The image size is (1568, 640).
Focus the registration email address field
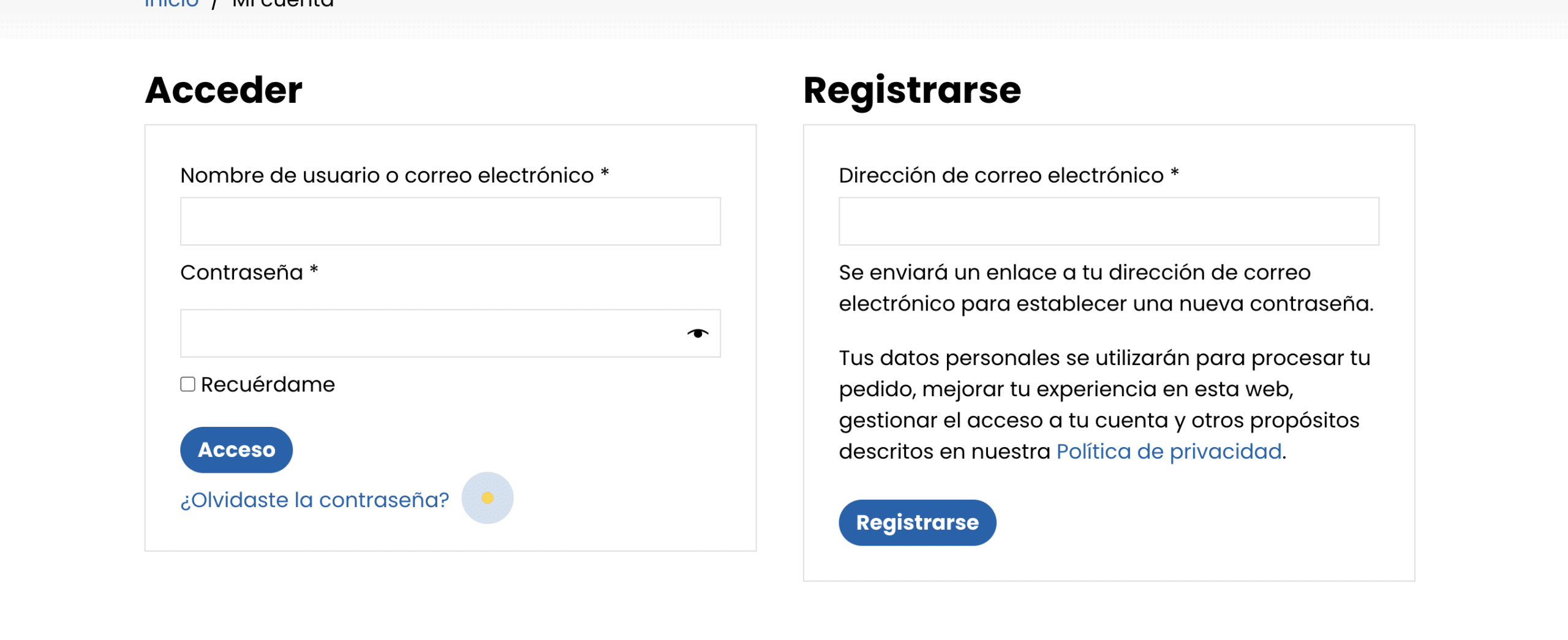pyautogui.click(x=1109, y=221)
